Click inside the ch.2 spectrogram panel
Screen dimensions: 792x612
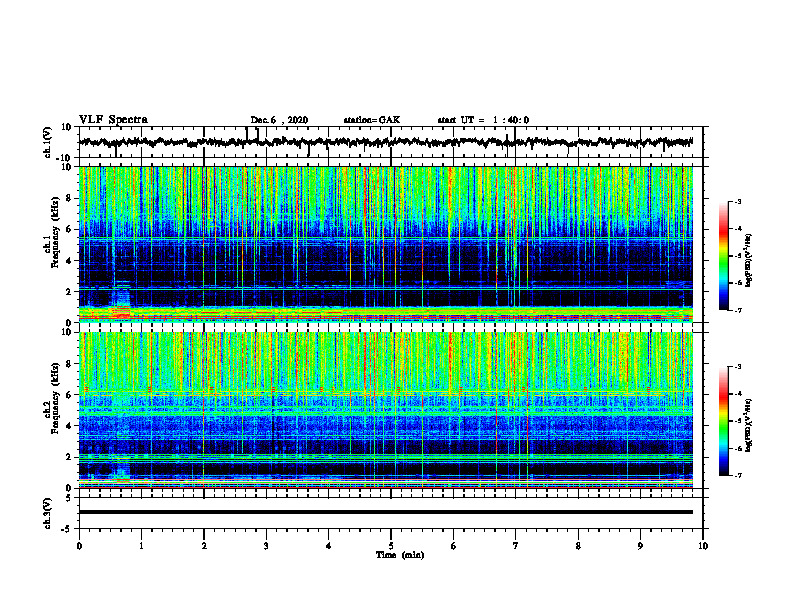(x=386, y=410)
